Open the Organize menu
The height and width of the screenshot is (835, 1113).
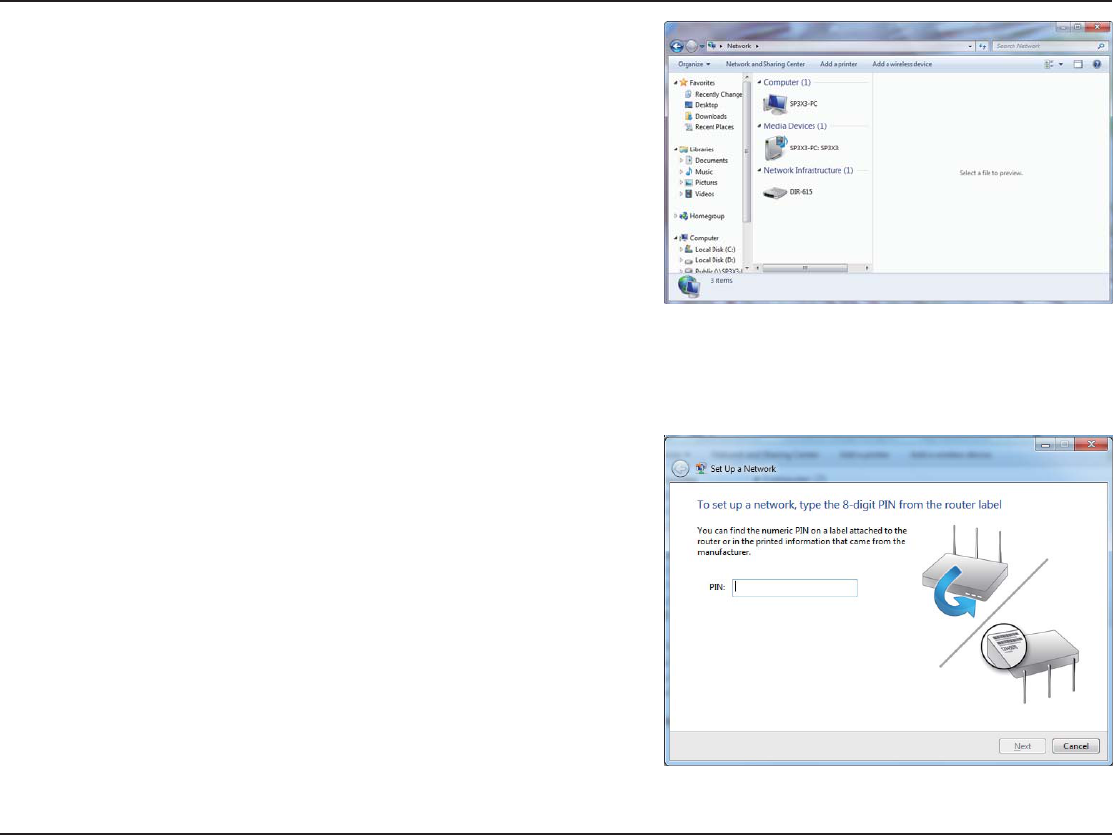(693, 64)
